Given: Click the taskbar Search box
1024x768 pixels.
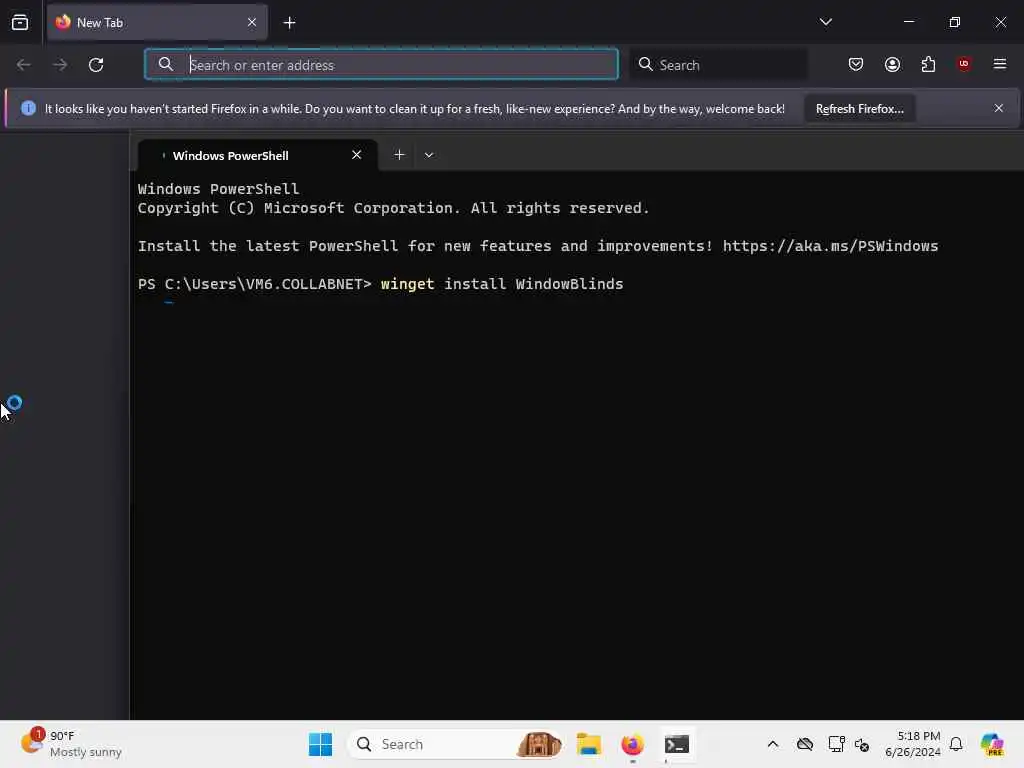Looking at the screenshot, I should (457, 744).
